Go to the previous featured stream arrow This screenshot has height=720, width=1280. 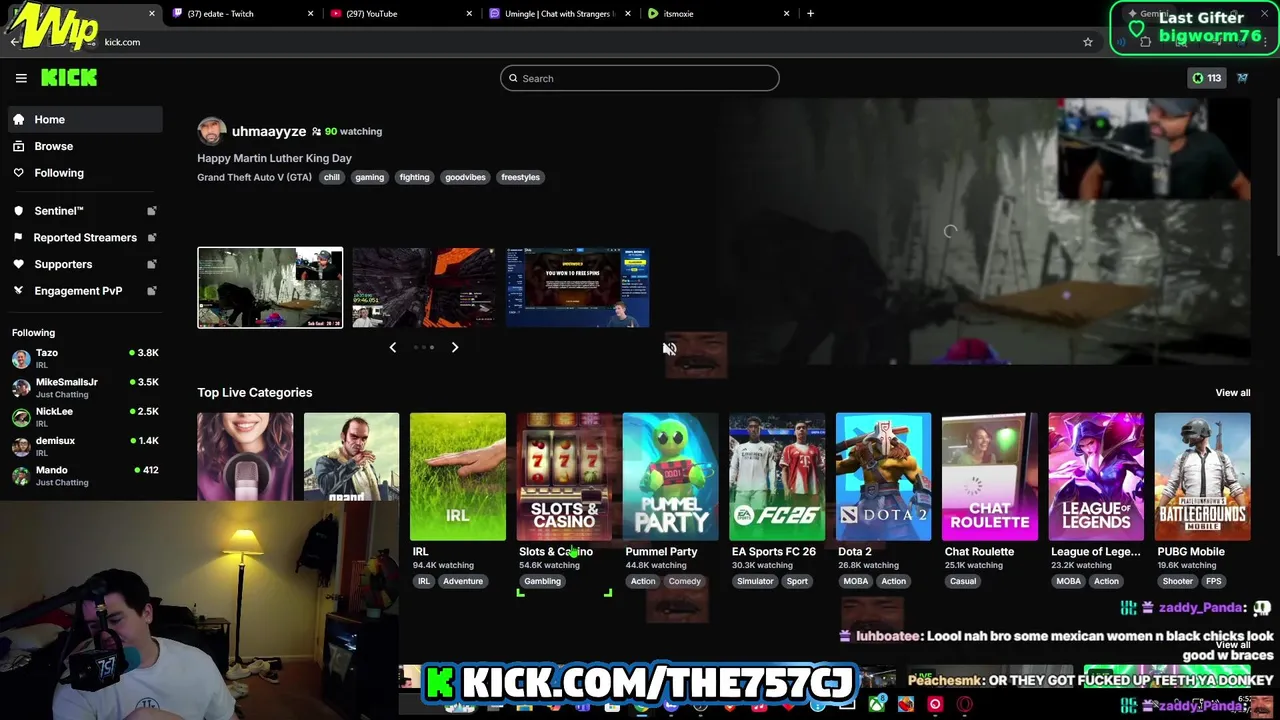click(393, 347)
